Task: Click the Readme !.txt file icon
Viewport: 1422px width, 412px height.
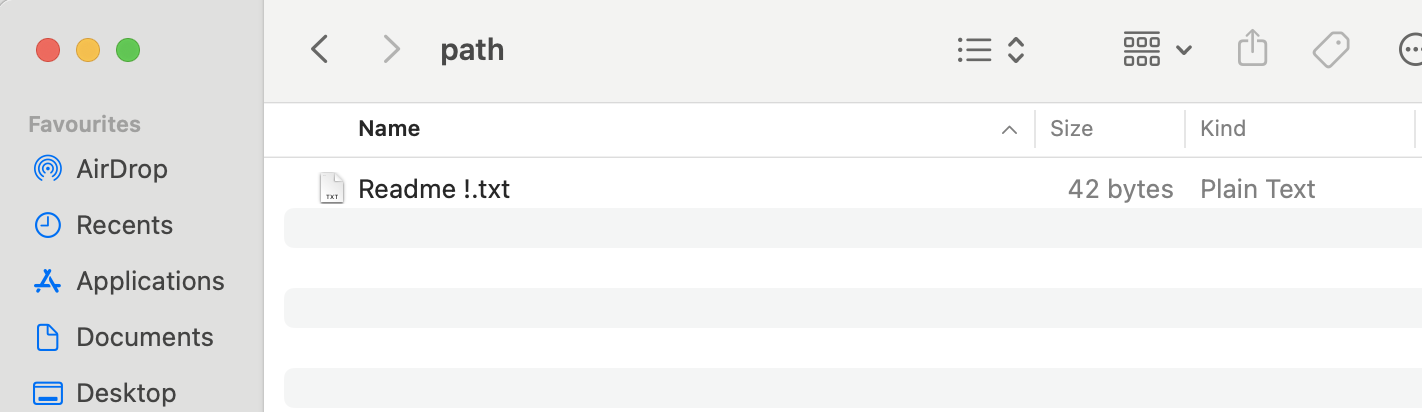Action: pos(331,188)
